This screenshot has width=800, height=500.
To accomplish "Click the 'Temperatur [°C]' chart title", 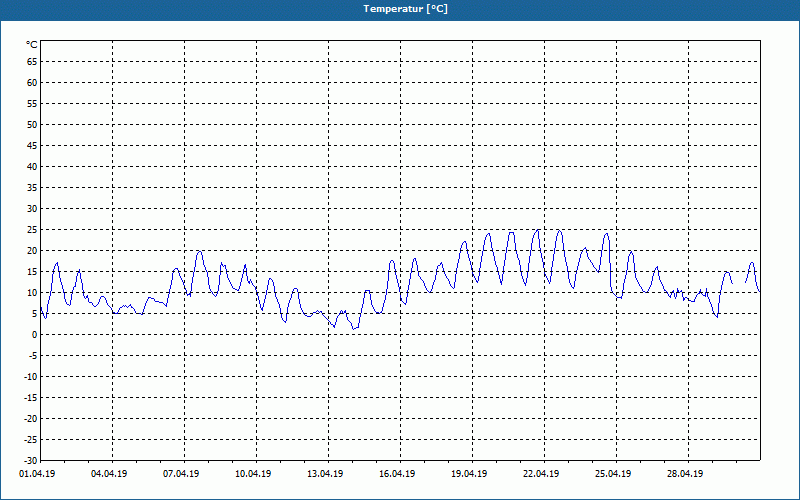I will tap(406, 9).
